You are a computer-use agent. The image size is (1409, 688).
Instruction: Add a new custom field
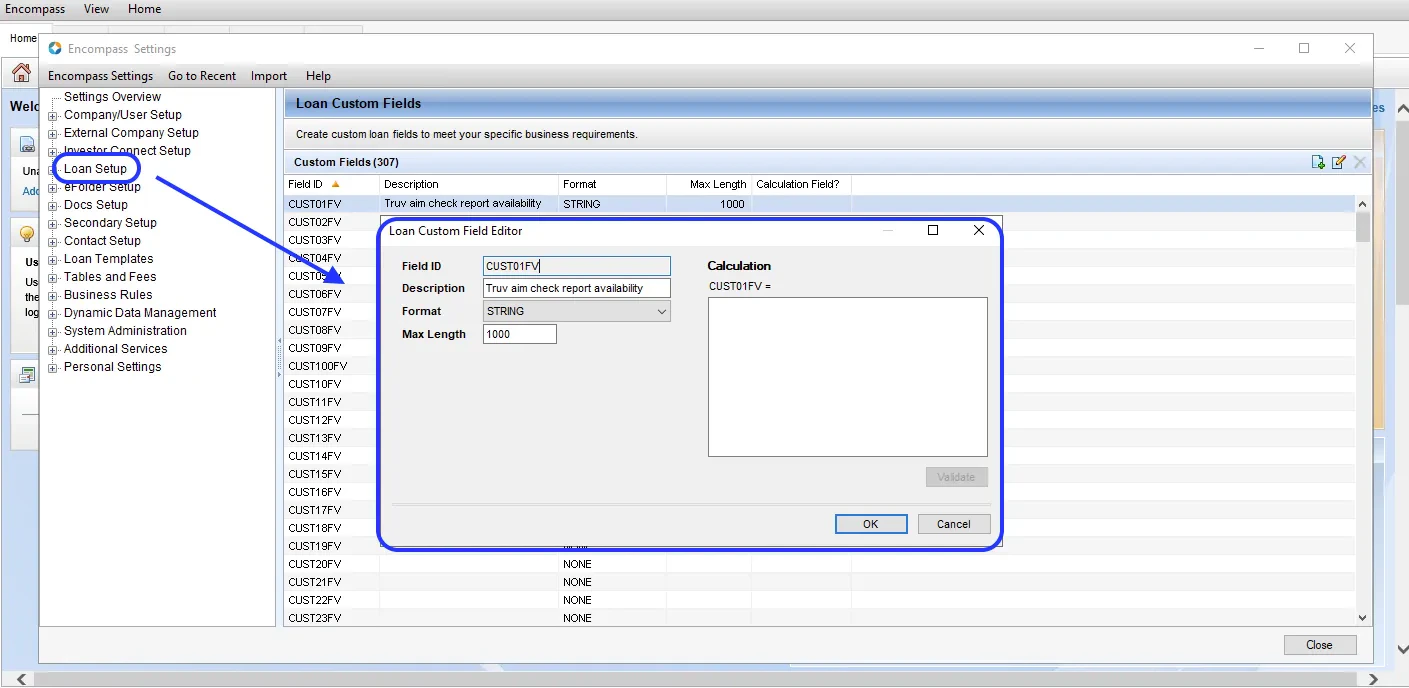1317,161
